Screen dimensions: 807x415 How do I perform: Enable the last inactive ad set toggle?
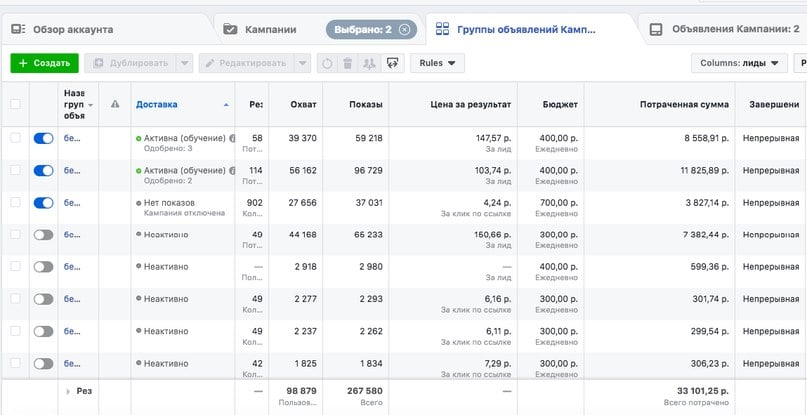click(x=43, y=362)
